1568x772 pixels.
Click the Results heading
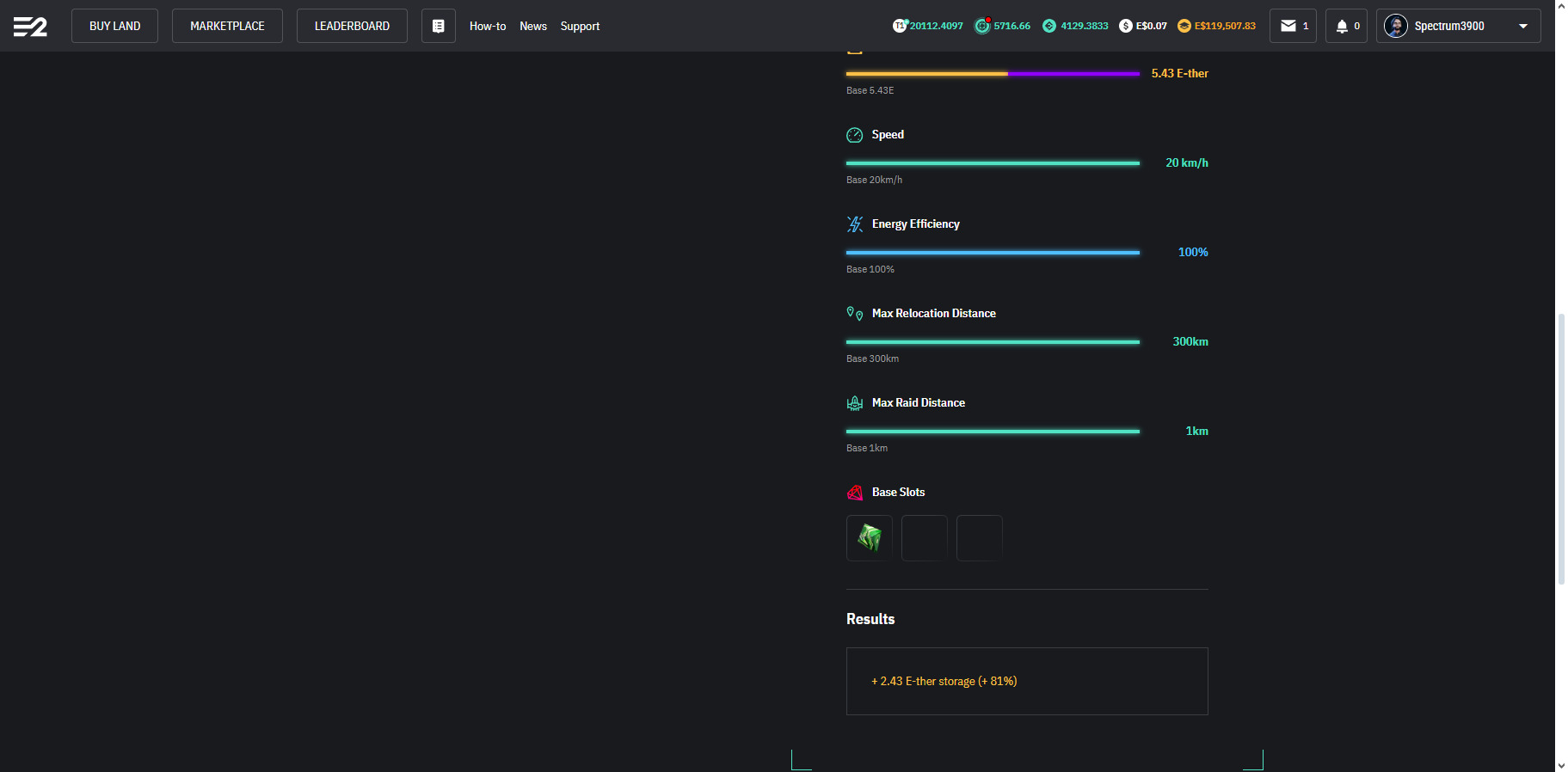click(870, 619)
